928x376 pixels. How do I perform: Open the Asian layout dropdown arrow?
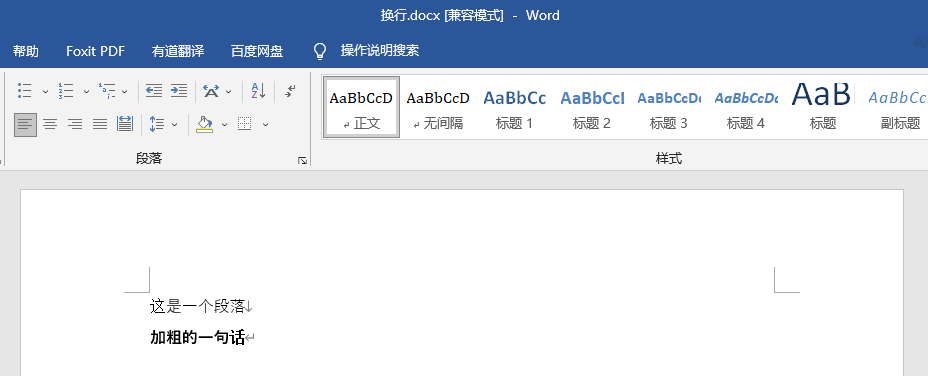[x=229, y=91]
